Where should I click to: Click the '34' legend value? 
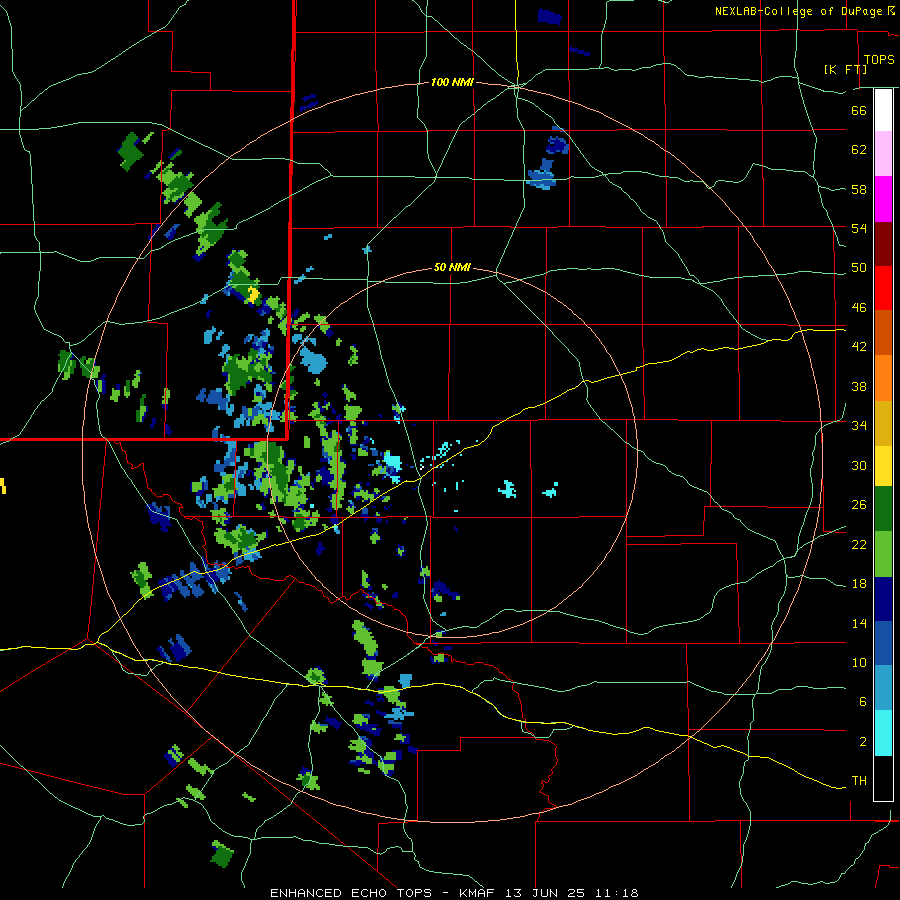[859, 426]
